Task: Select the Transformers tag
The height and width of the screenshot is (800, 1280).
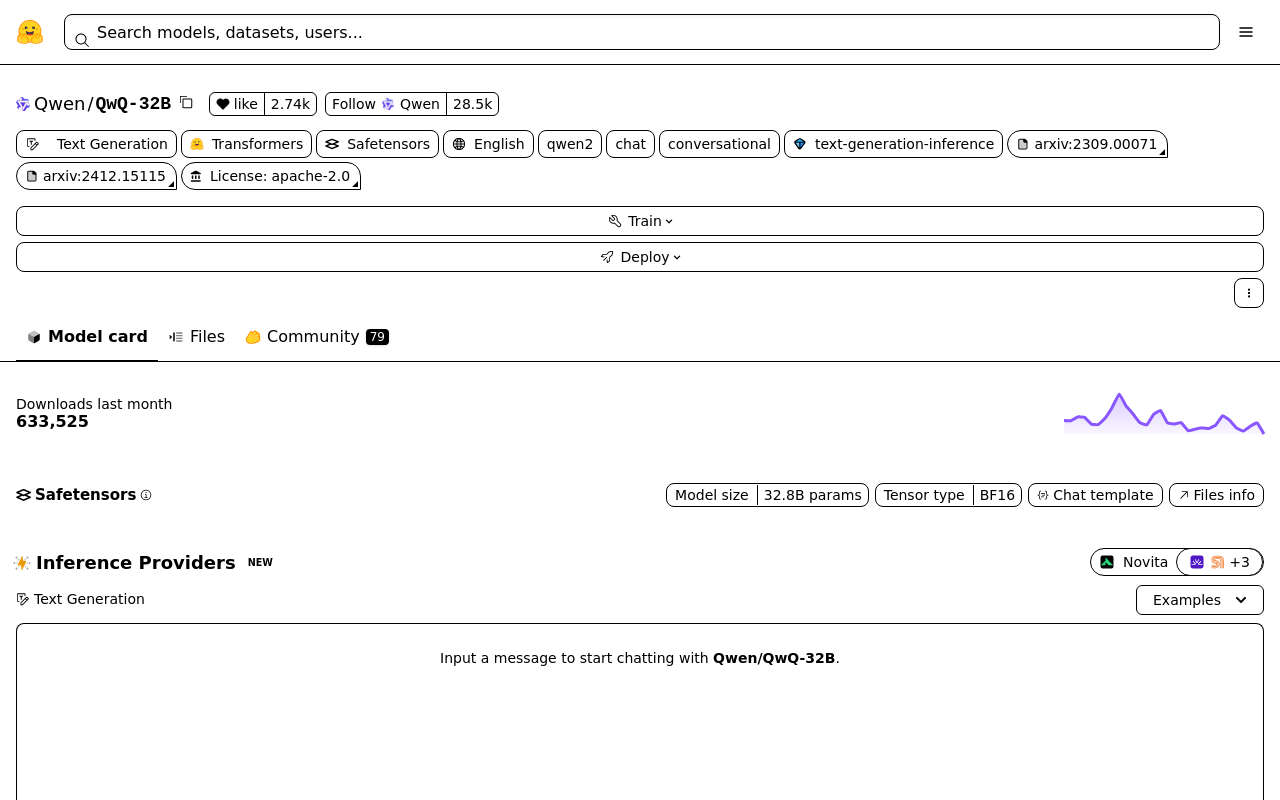Action: [246, 144]
